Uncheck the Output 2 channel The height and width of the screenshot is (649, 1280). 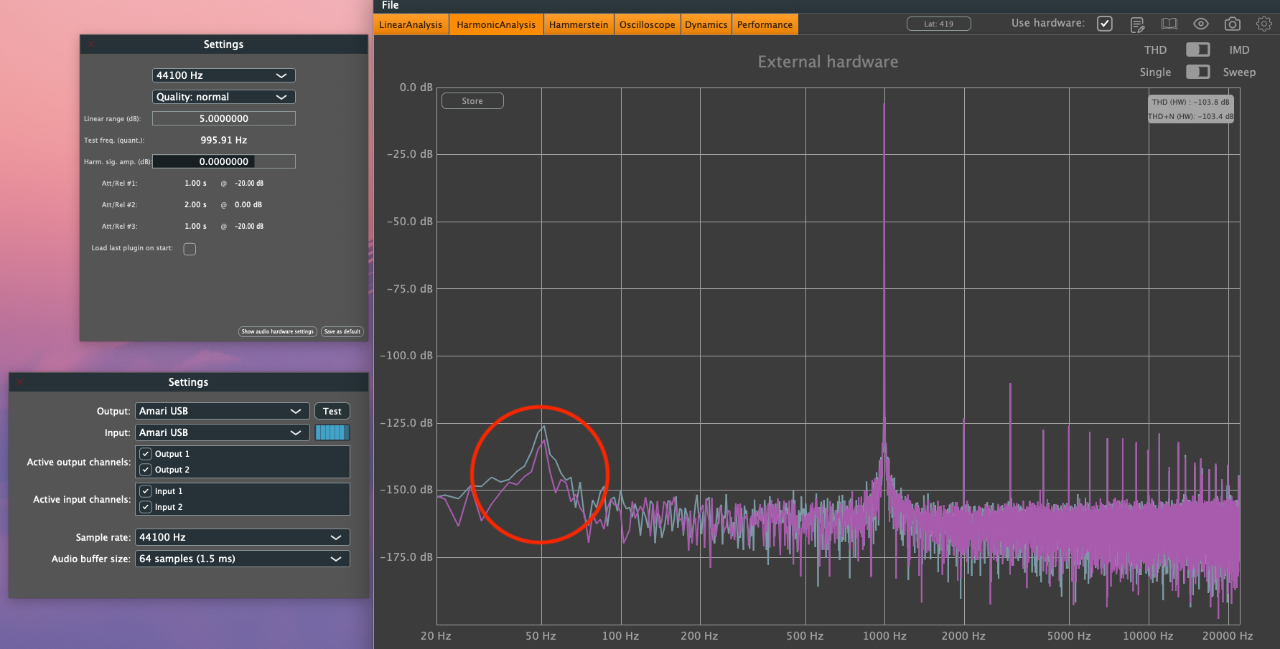145,470
